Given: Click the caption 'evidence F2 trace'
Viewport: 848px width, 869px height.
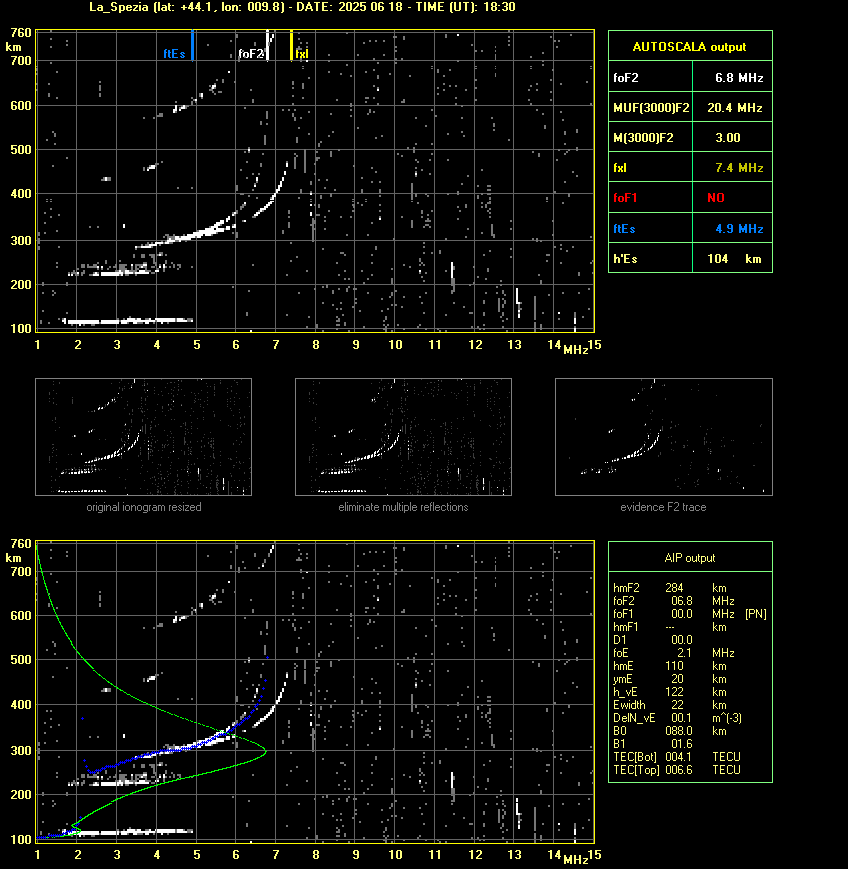Looking at the screenshot, I should pos(663,507).
